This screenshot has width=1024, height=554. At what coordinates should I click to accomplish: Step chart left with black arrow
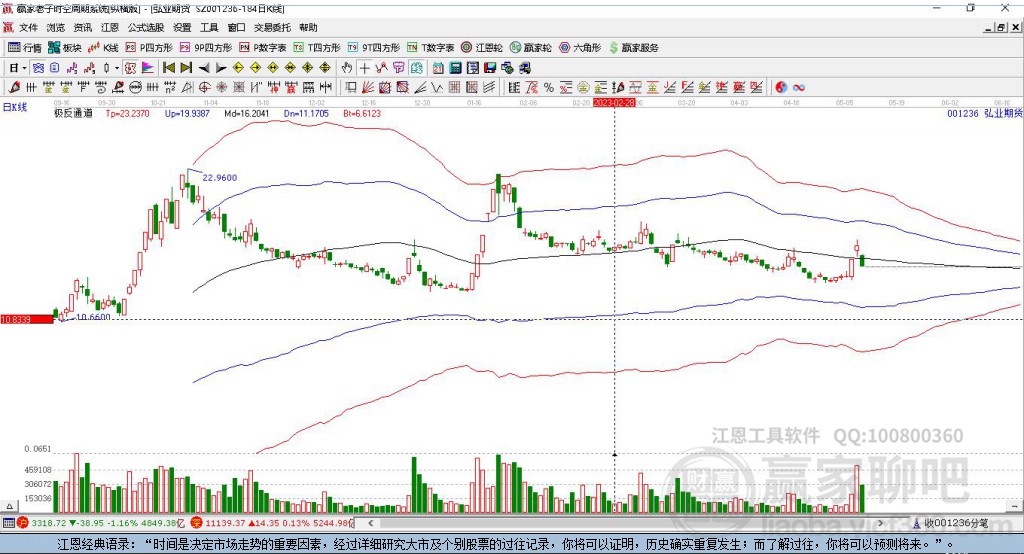click(204, 68)
